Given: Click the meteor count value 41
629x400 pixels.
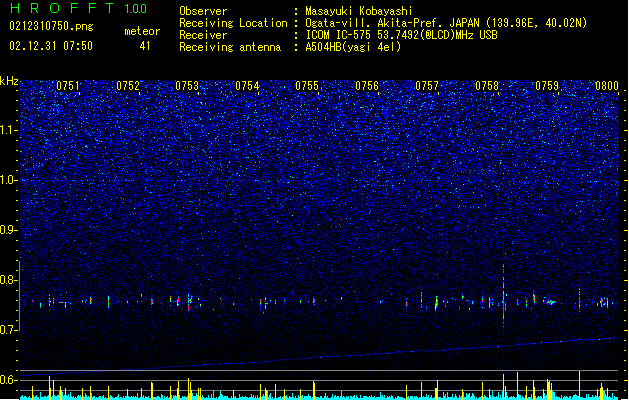Looking at the screenshot, I should (x=145, y=46).
